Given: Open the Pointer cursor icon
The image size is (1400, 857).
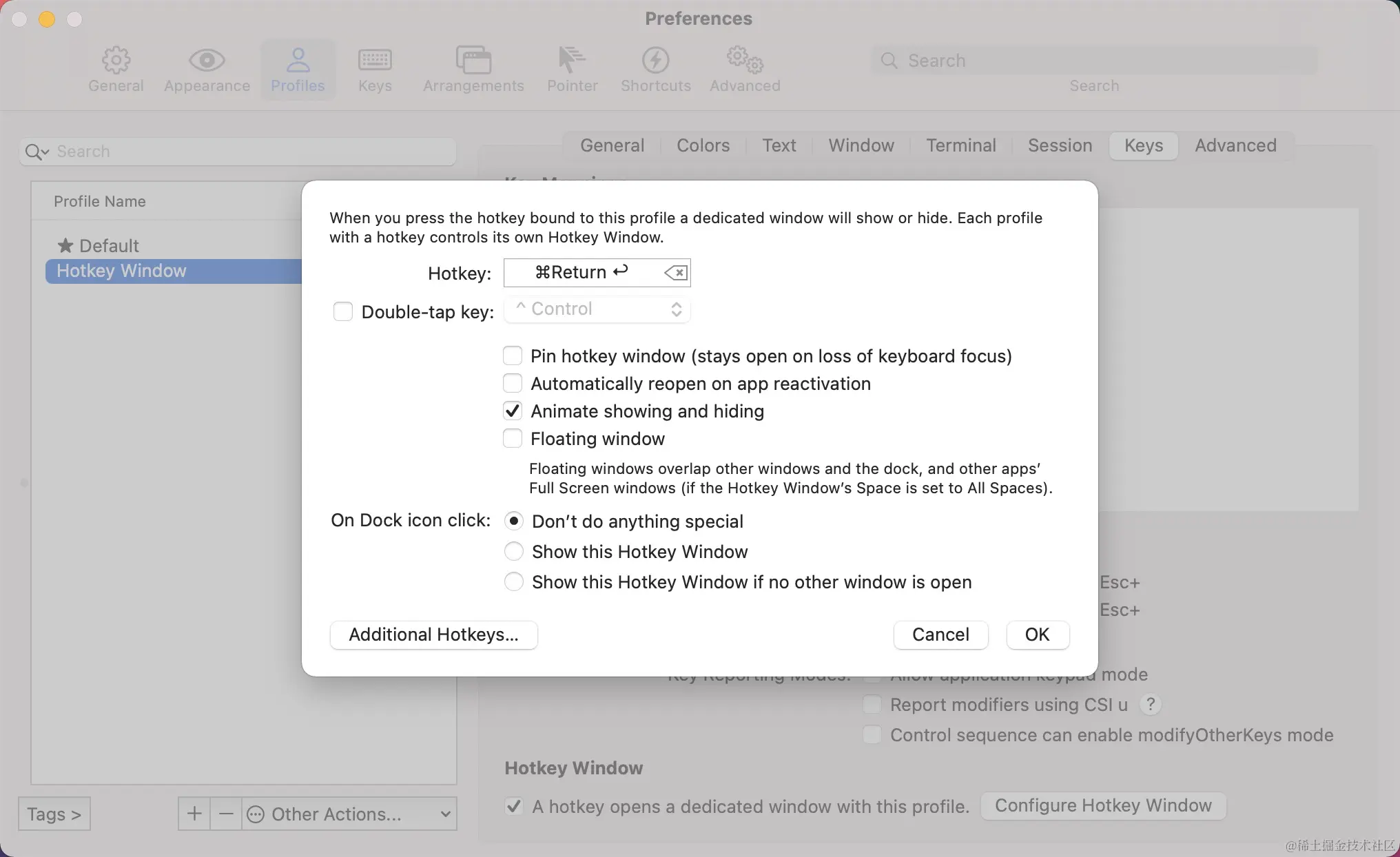Looking at the screenshot, I should pyautogui.click(x=572, y=61).
